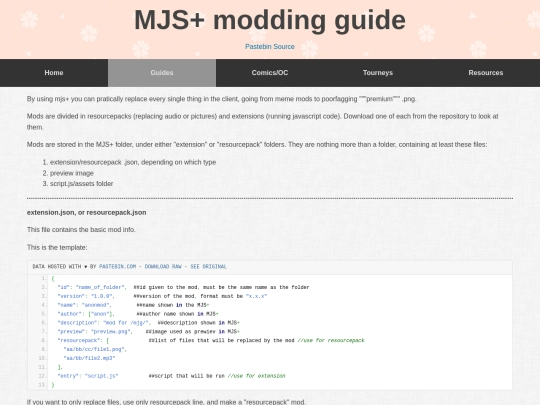The height and width of the screenshot is (405, 540).
Task: Open the Comics/OC nav tab
Action: (270, 73)
